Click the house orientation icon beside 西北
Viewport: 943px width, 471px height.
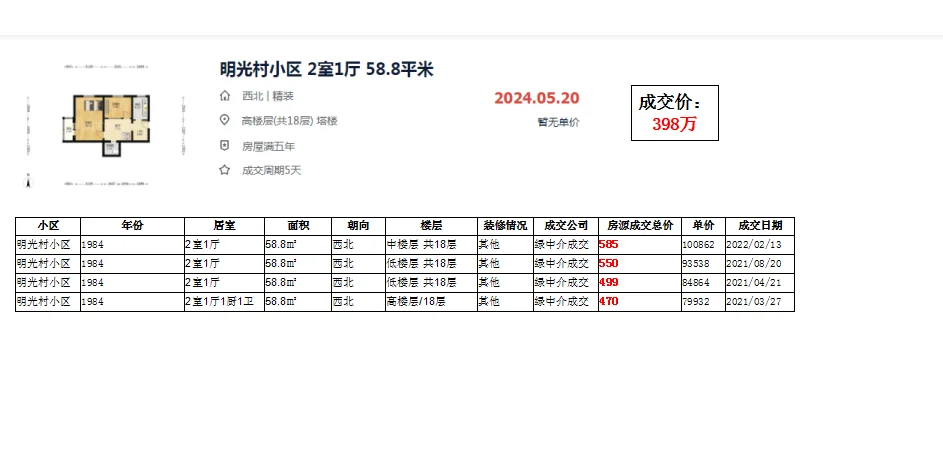tap(225, 96)
